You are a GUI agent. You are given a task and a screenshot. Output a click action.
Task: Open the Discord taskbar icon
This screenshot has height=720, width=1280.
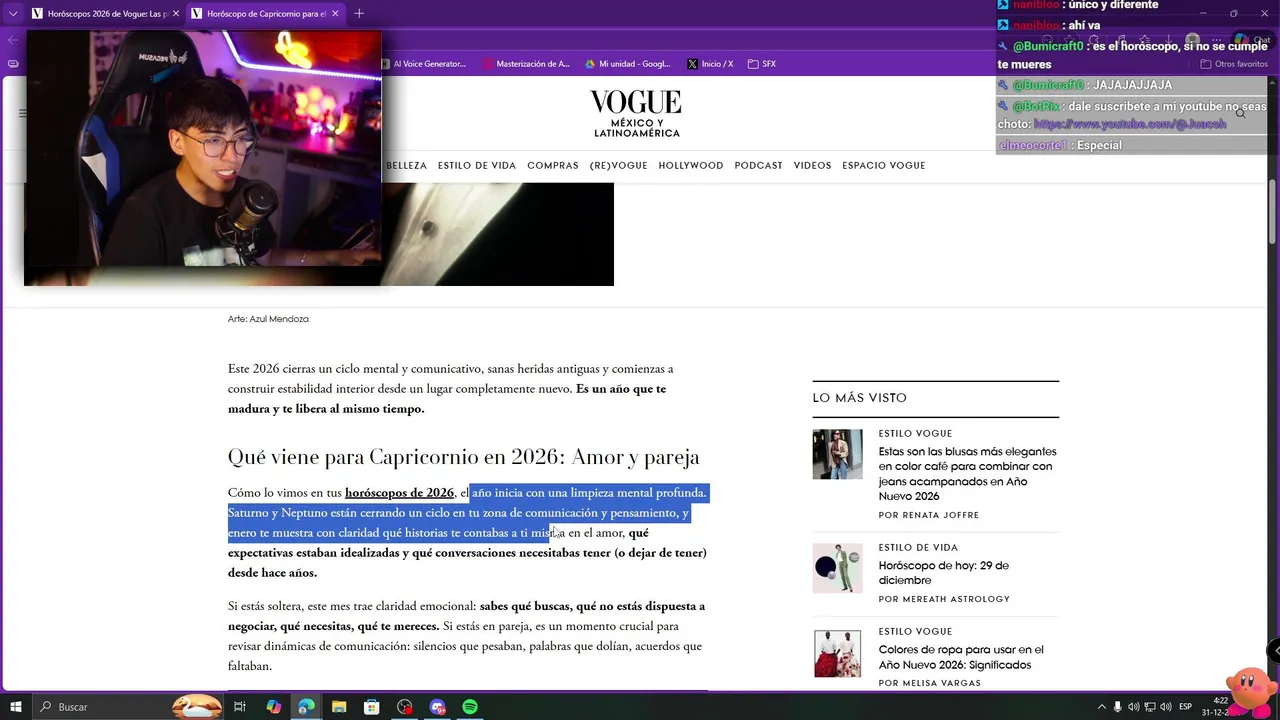(x=437, y=707)
